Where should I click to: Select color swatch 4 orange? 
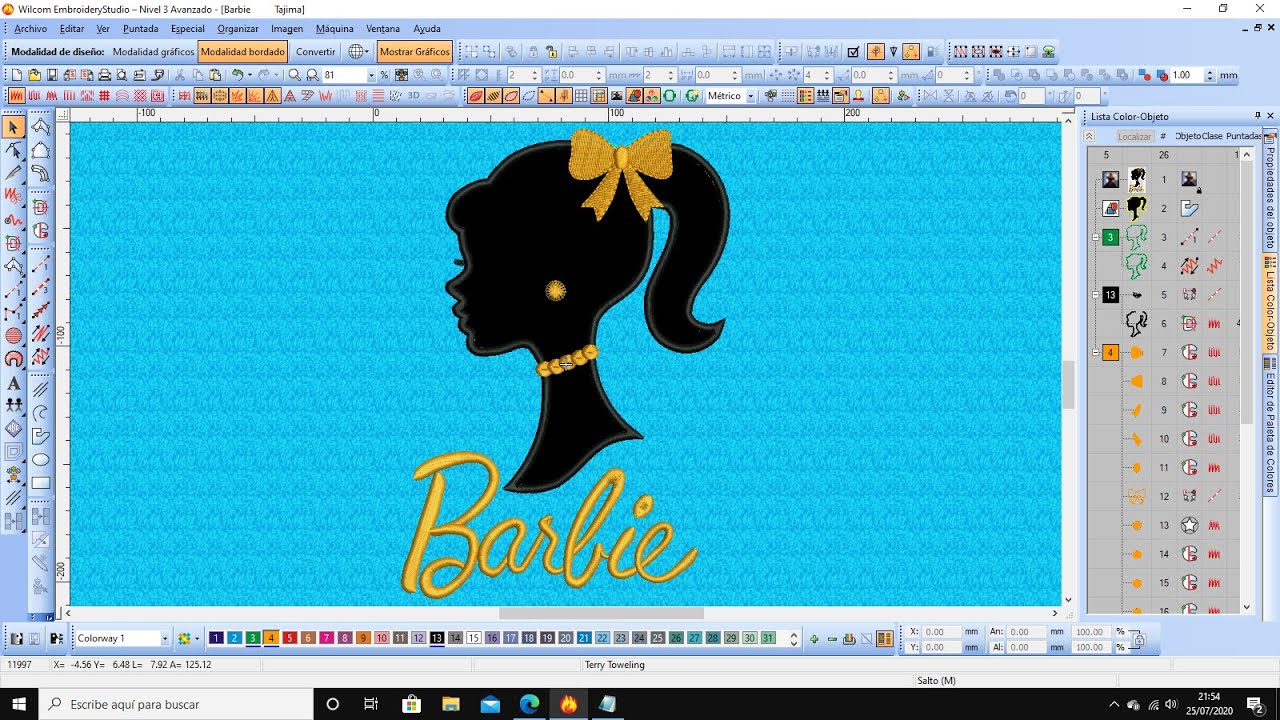[271, 638]
